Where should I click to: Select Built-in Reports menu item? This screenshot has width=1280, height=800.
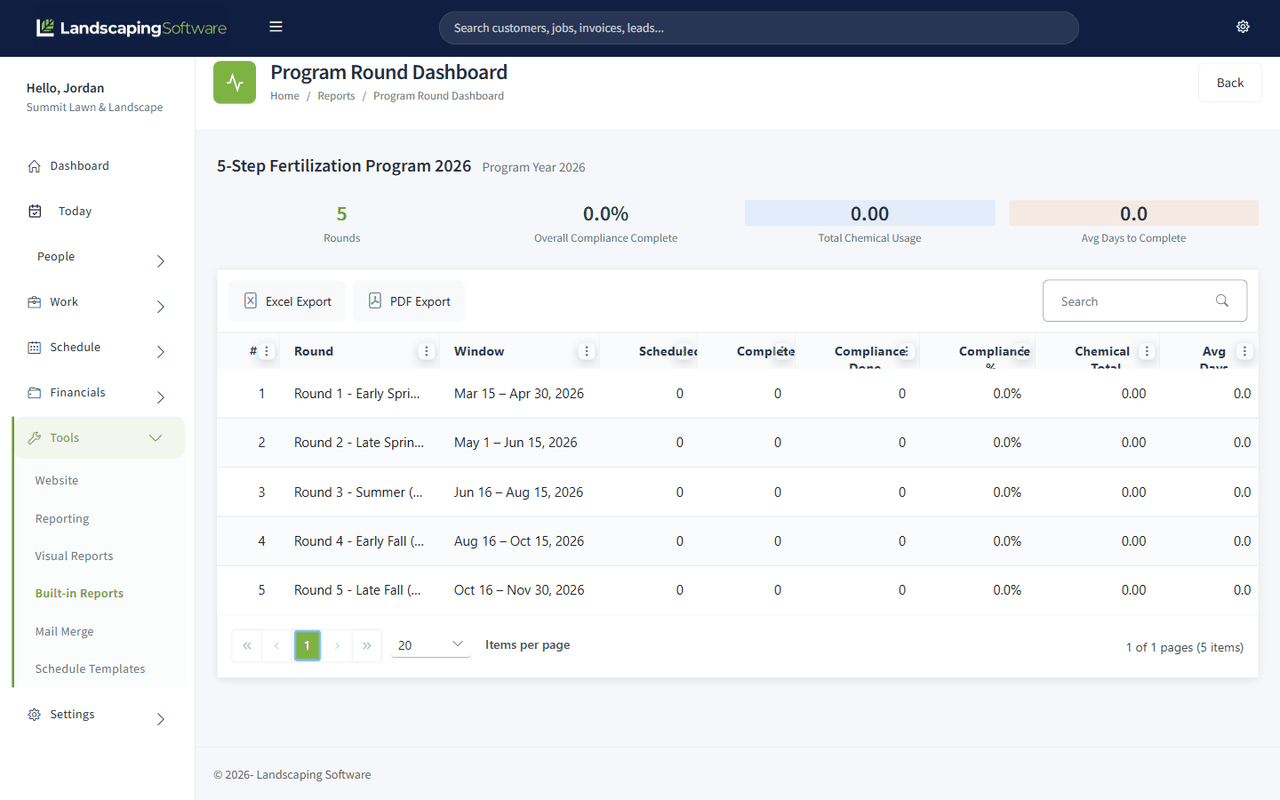(79, 593)
